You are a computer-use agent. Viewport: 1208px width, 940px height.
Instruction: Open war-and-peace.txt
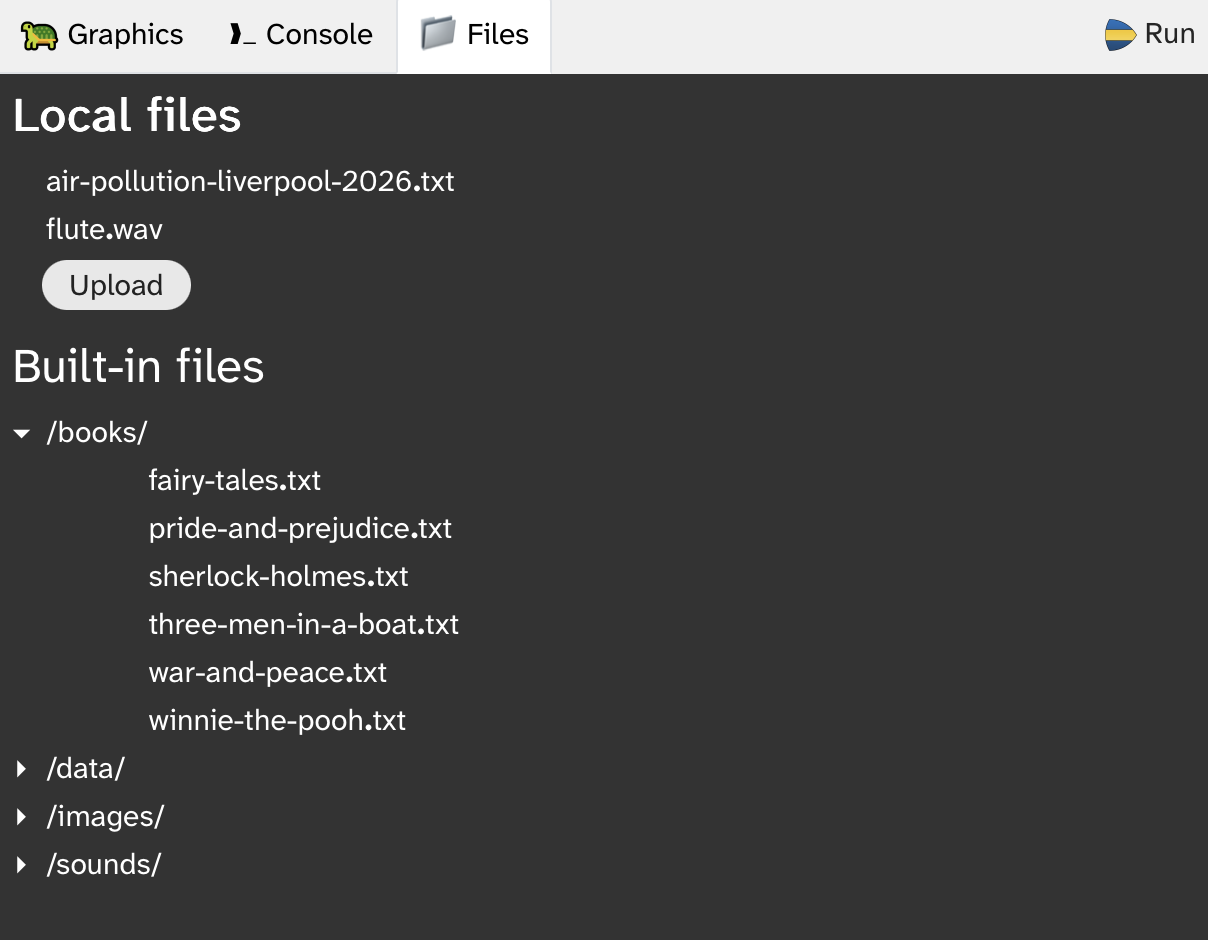point(267,672)
